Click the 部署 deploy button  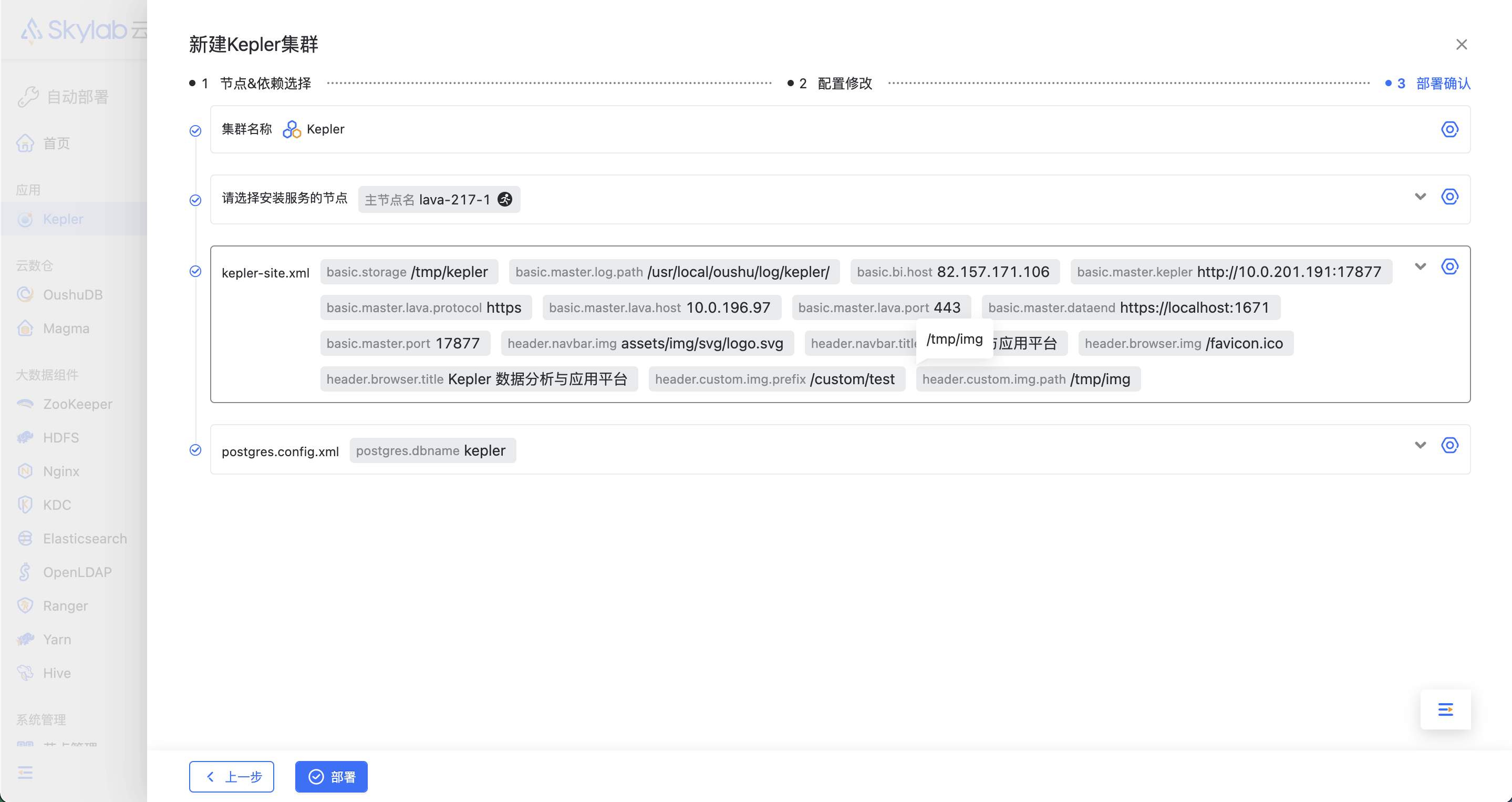coord(332,777)
